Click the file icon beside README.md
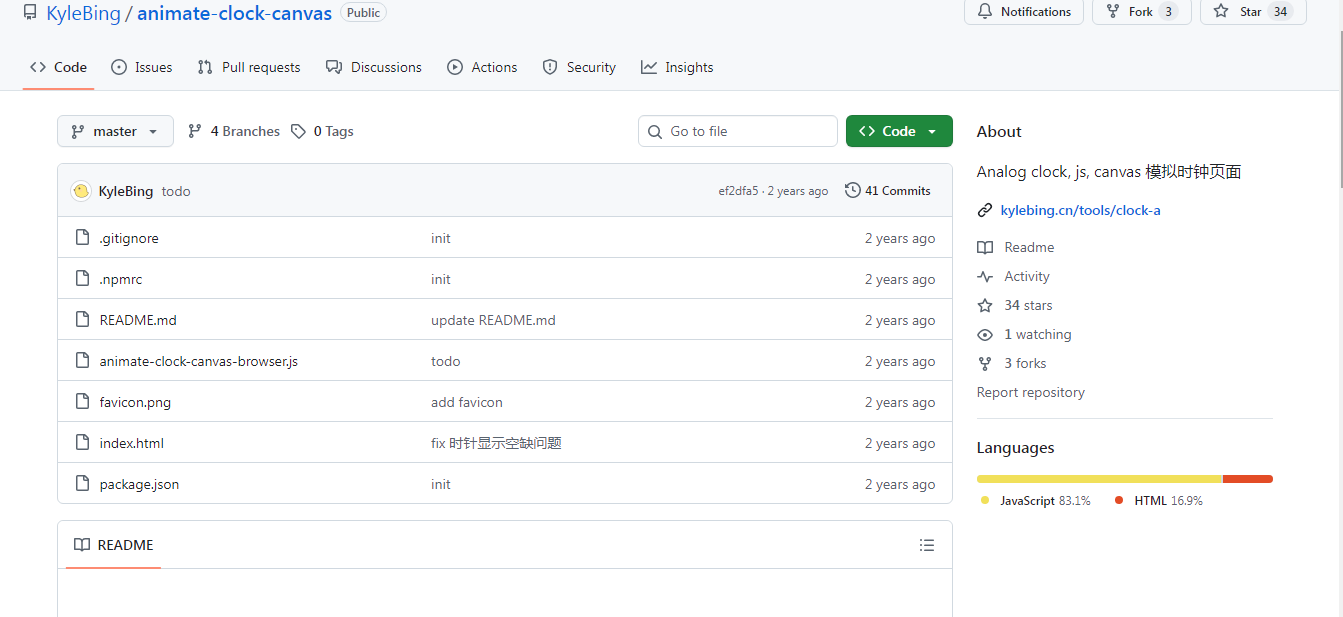Viewport: 1343px width, 617px height. [x=82, y=320]
